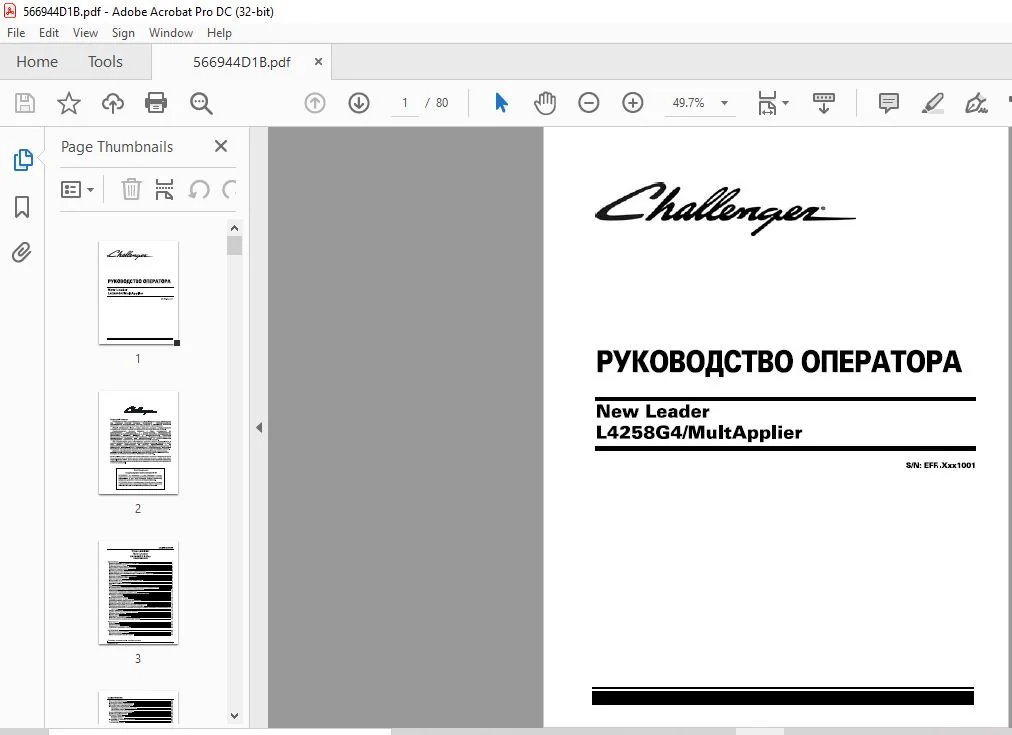Close the 566944D1B.pdf tab
Screen dimensions: 1012x735
[318, 61]
